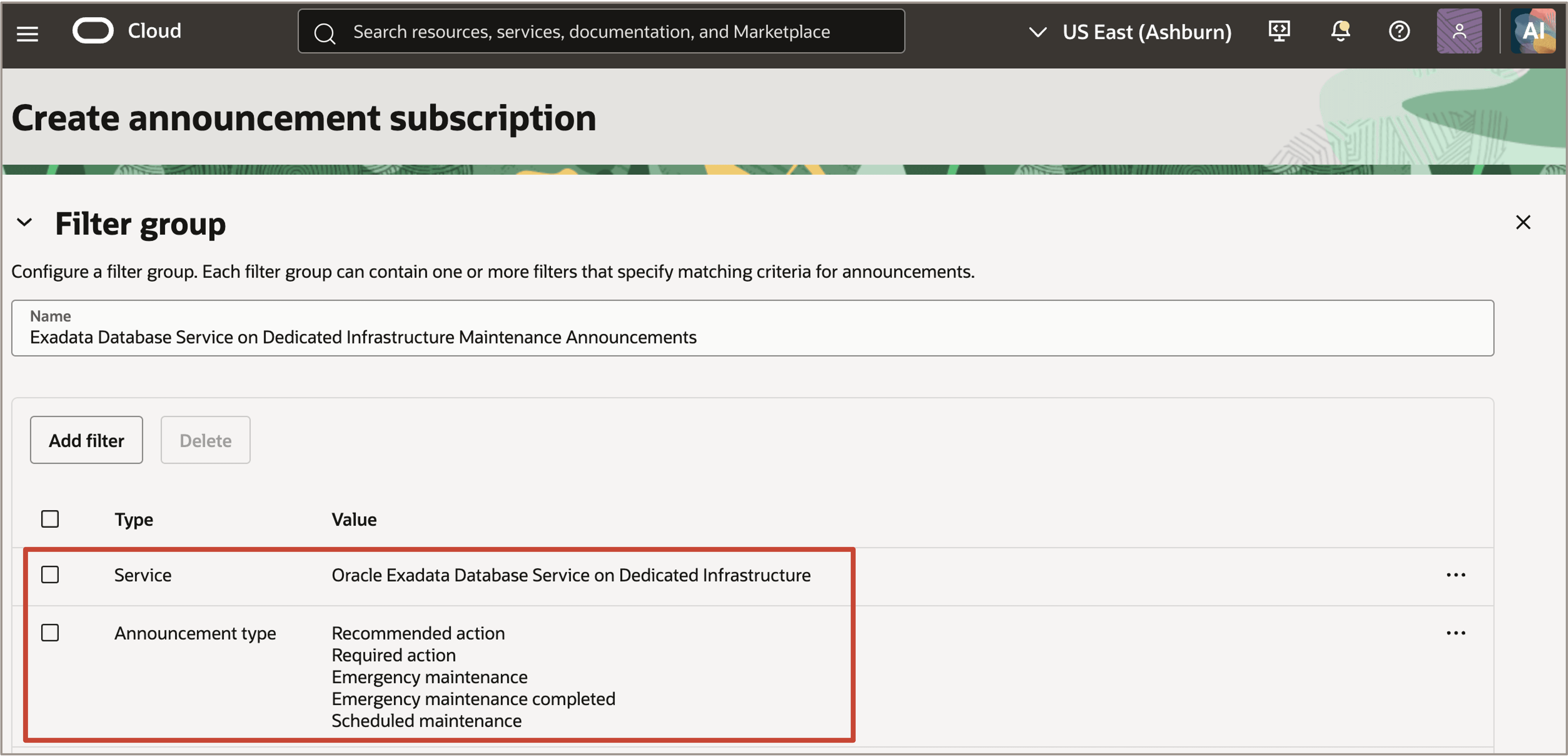Click the filter group Name input field

click(x=752, y=329)
